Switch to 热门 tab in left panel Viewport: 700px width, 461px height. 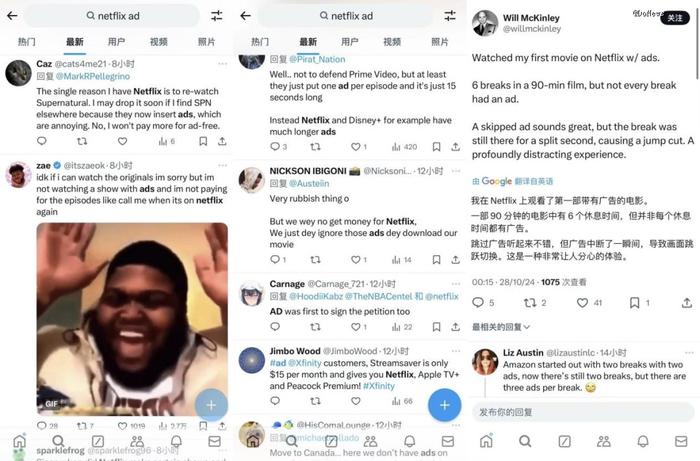coord(26,42)
